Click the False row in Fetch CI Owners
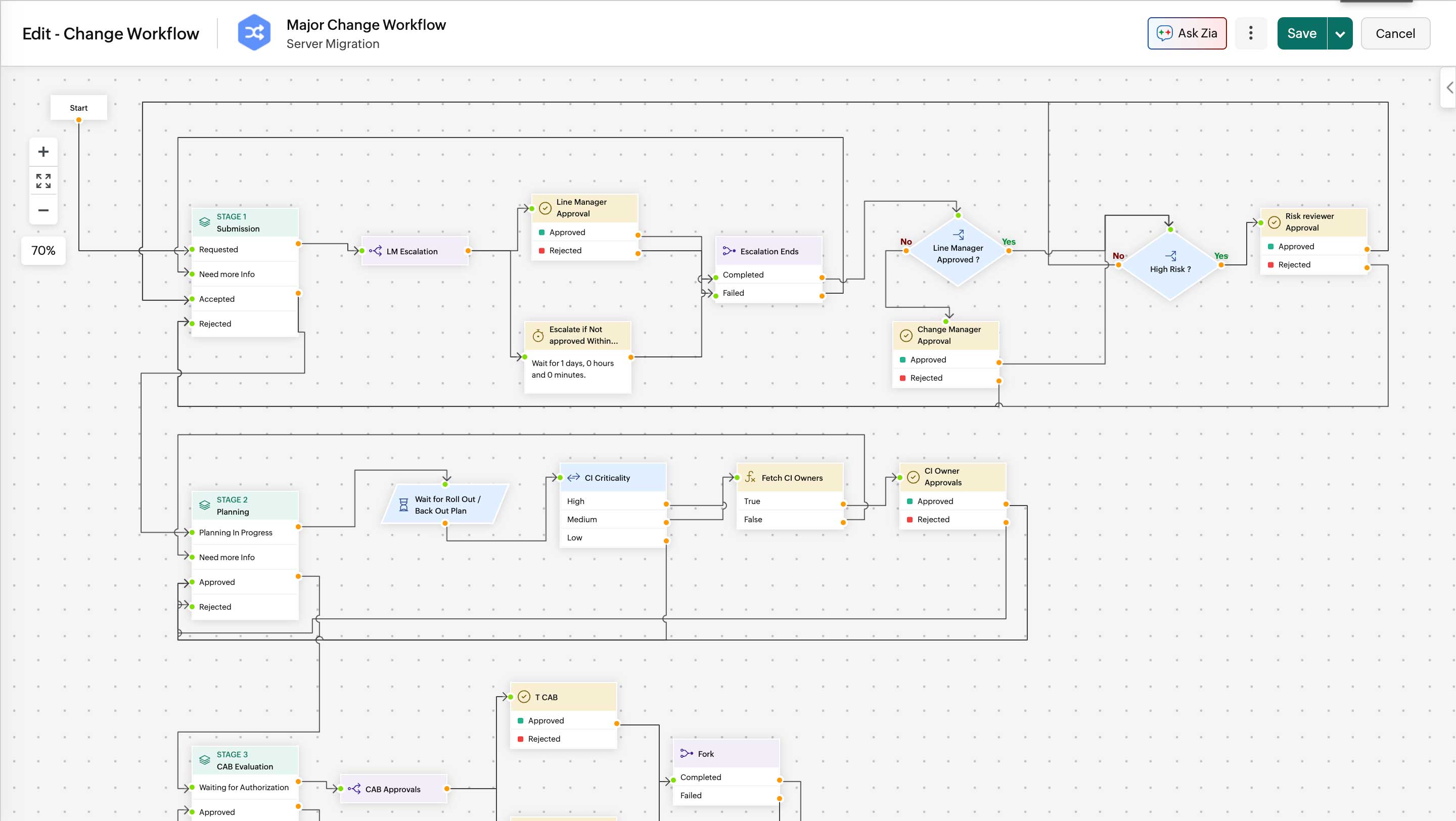The width and height of the screenshot is (1456, 821). coord(790,519)
